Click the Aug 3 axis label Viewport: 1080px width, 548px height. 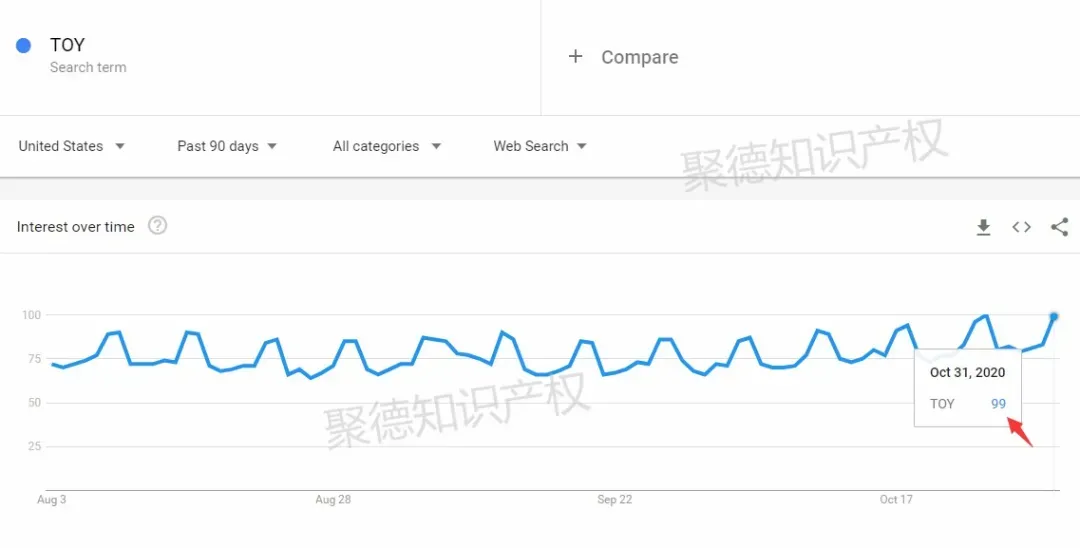[x=52, y=500]
